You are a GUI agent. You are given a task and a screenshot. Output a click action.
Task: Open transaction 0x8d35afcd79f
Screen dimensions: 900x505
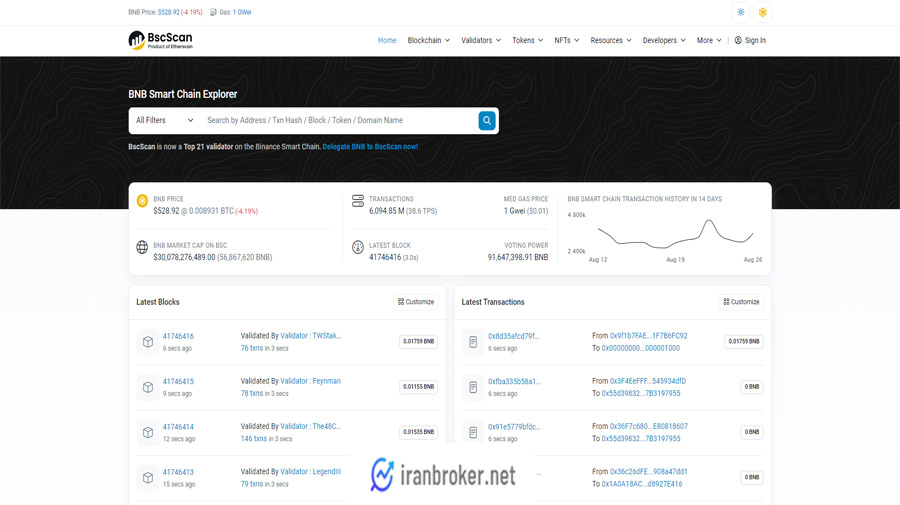514,336
